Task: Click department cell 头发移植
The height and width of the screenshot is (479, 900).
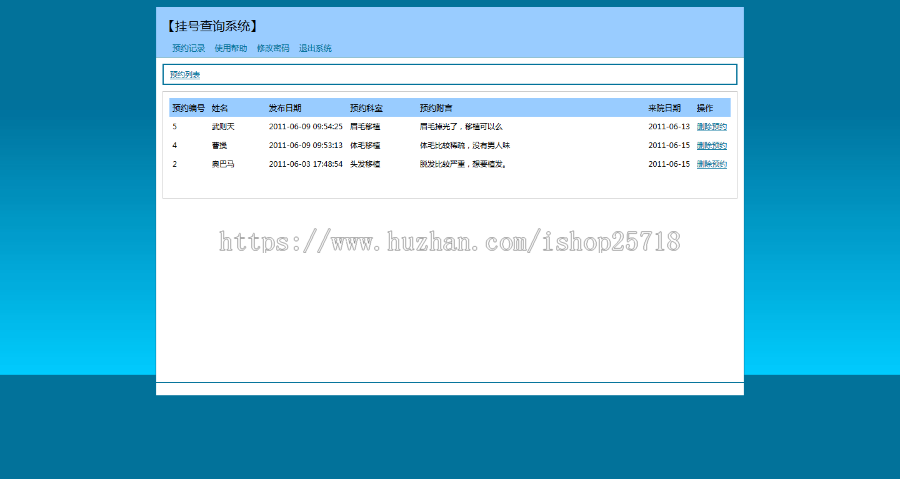Action: pos(365,164)
